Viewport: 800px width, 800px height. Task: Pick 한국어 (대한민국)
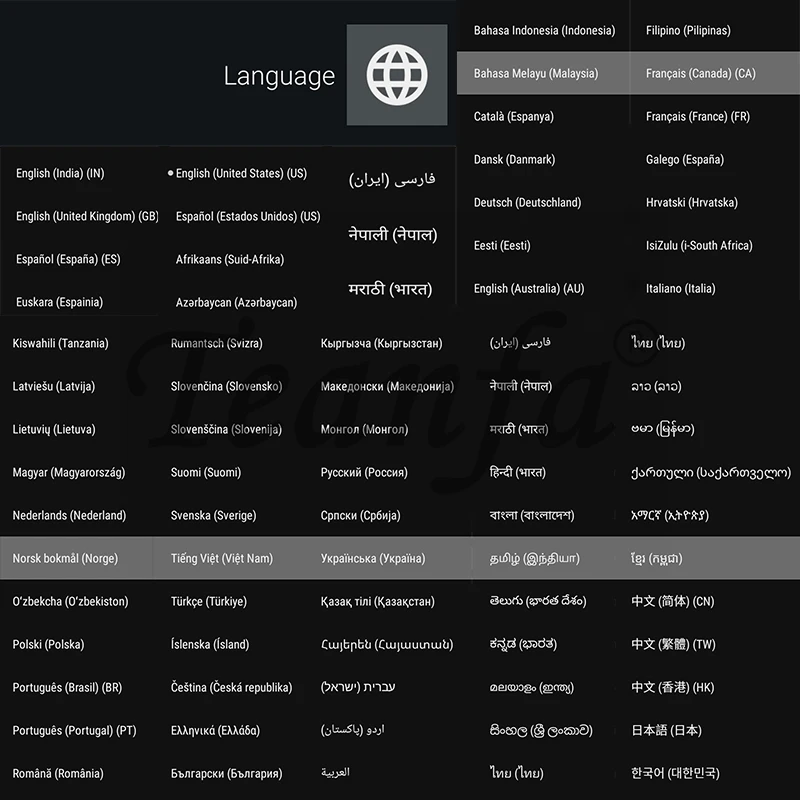[x=675, y=773]
